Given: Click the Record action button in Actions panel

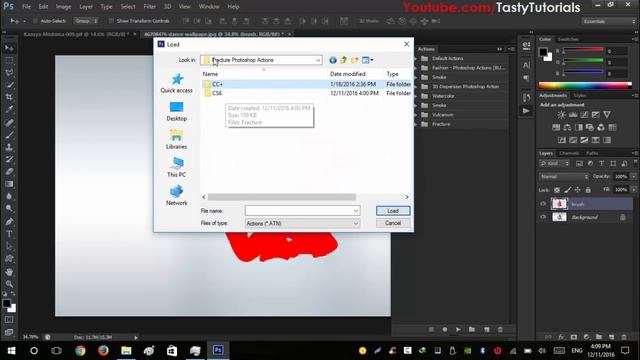Looking at the screenshot, I should pyautogui.click(x=444, y=329).
